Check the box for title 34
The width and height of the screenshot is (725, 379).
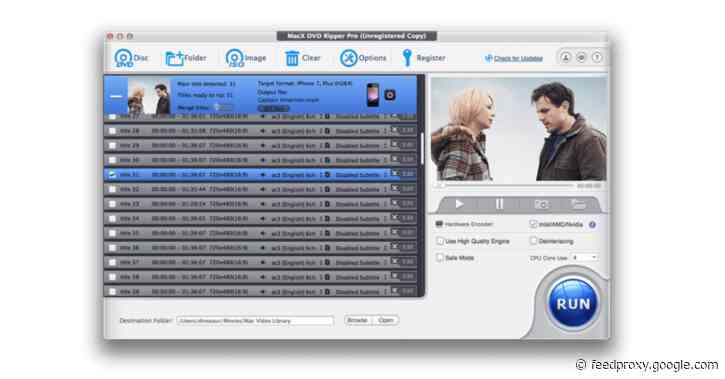112,219
